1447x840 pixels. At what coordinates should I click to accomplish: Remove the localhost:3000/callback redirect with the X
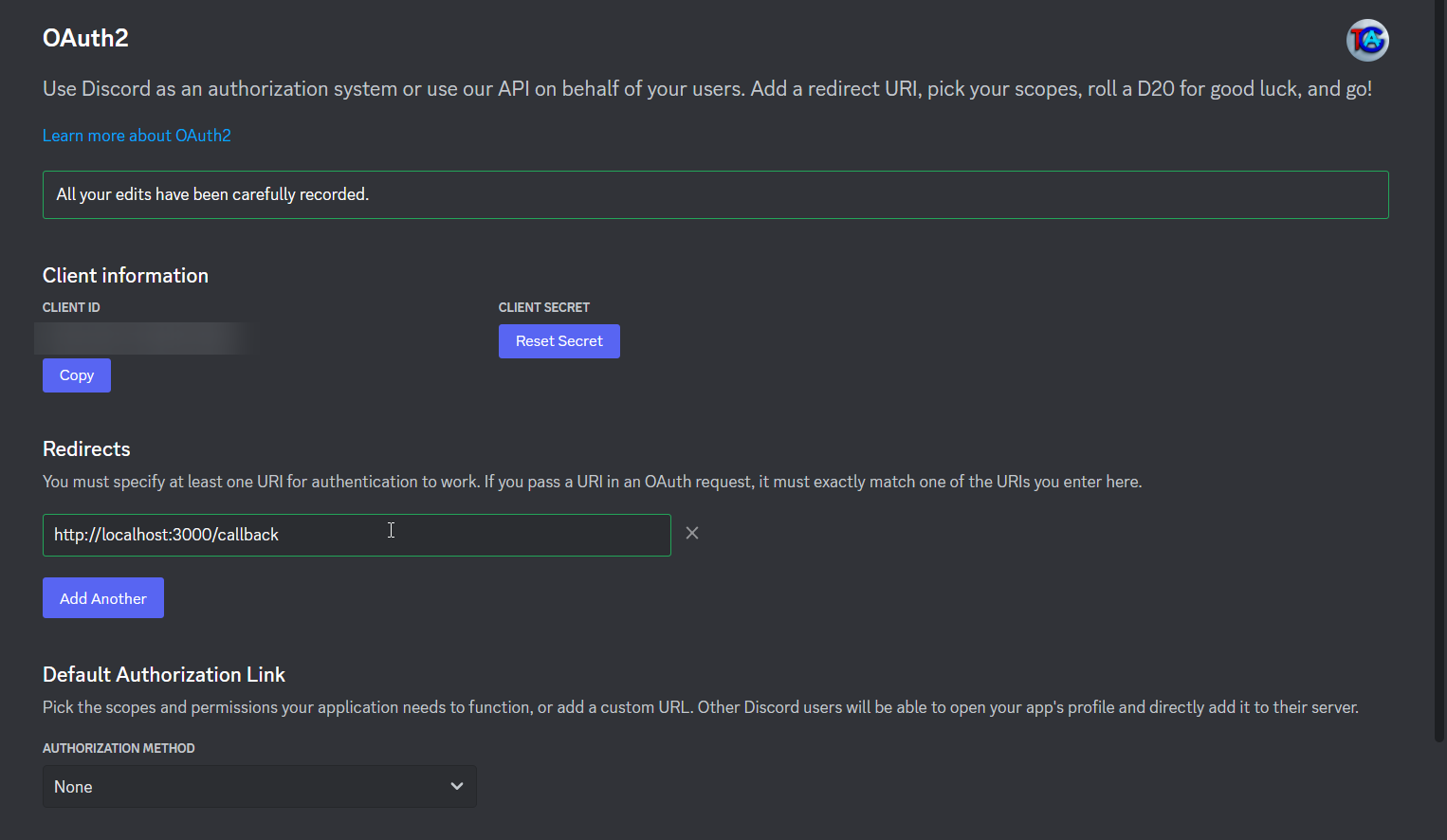click(692, 533)
